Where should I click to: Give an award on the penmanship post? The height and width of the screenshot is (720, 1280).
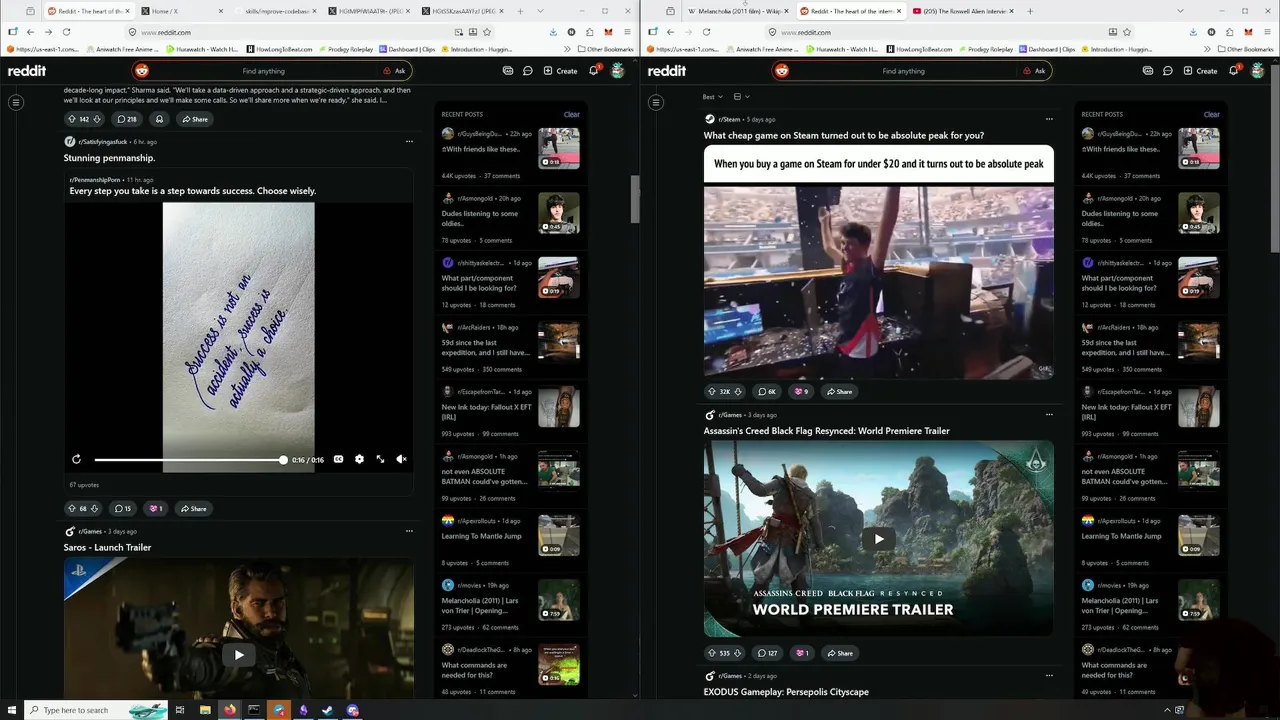click(x=155, y=508)
